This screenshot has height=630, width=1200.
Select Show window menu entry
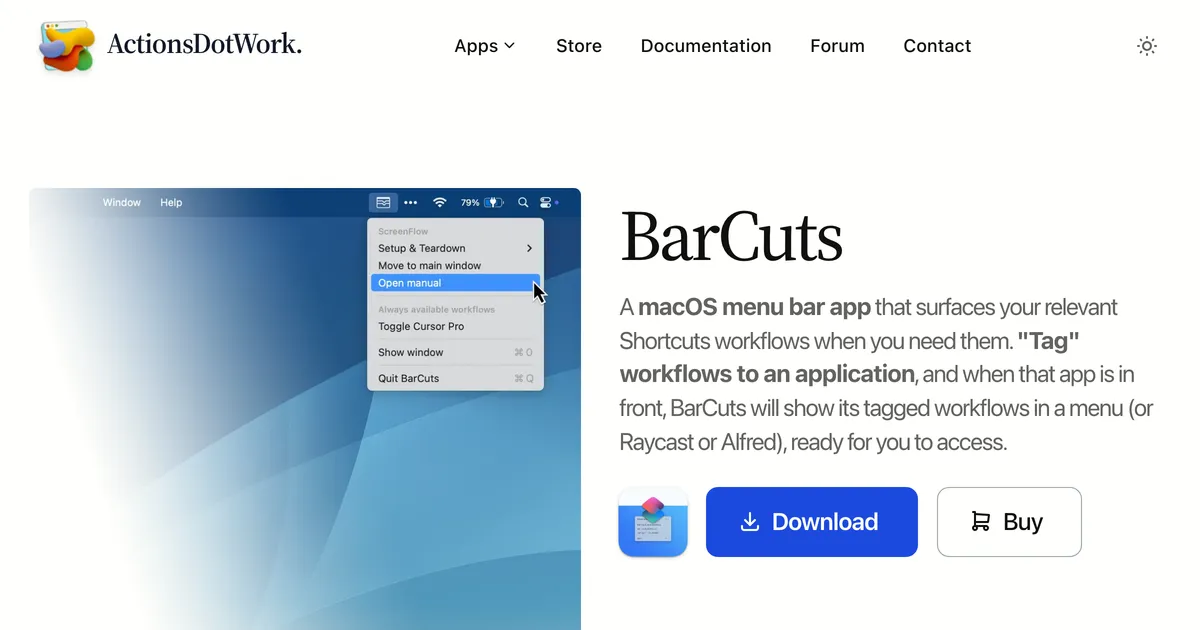pyautogui.click(x=456, y=352)
